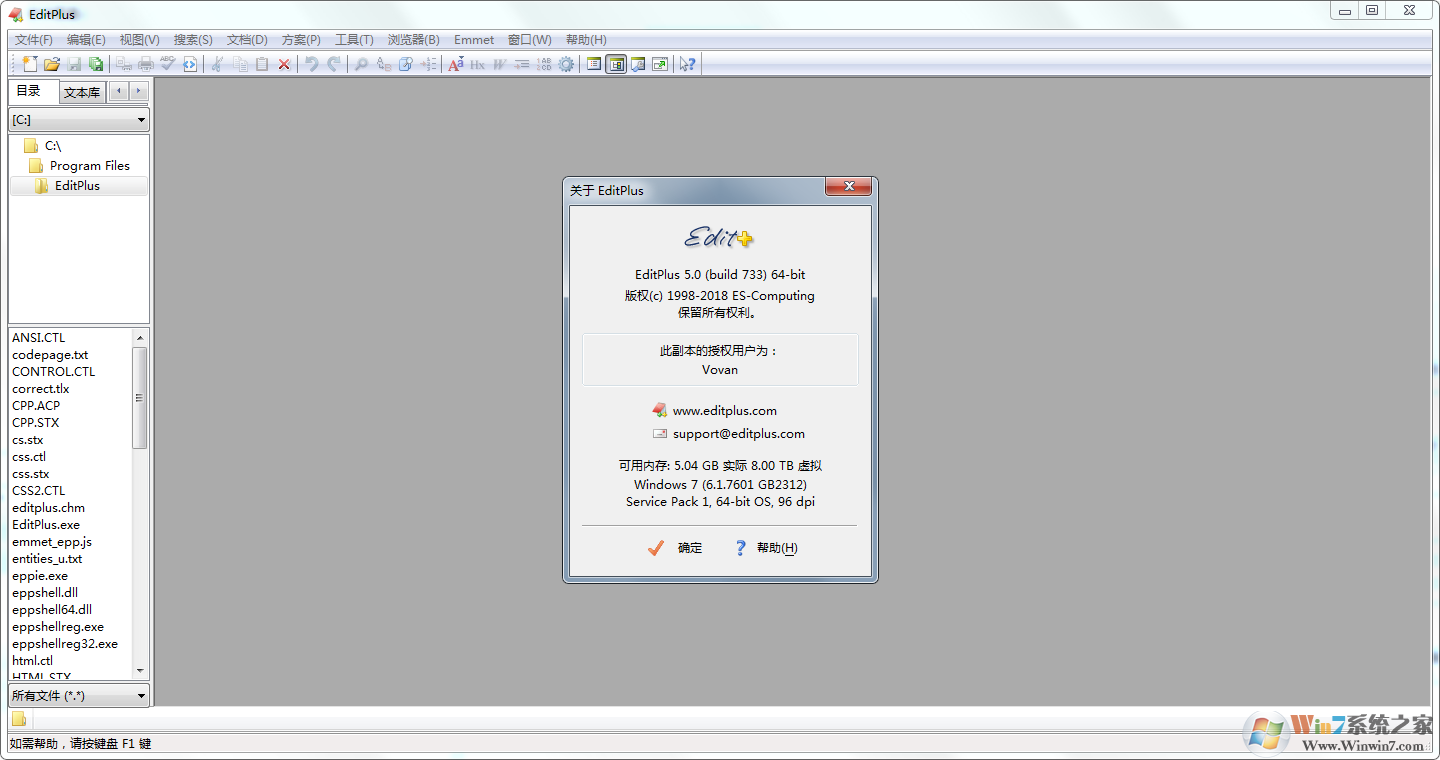Viewport: 1440px width, 760px height.
Task: Select EditPlus.exe in the file list
Action: point(46,525)
